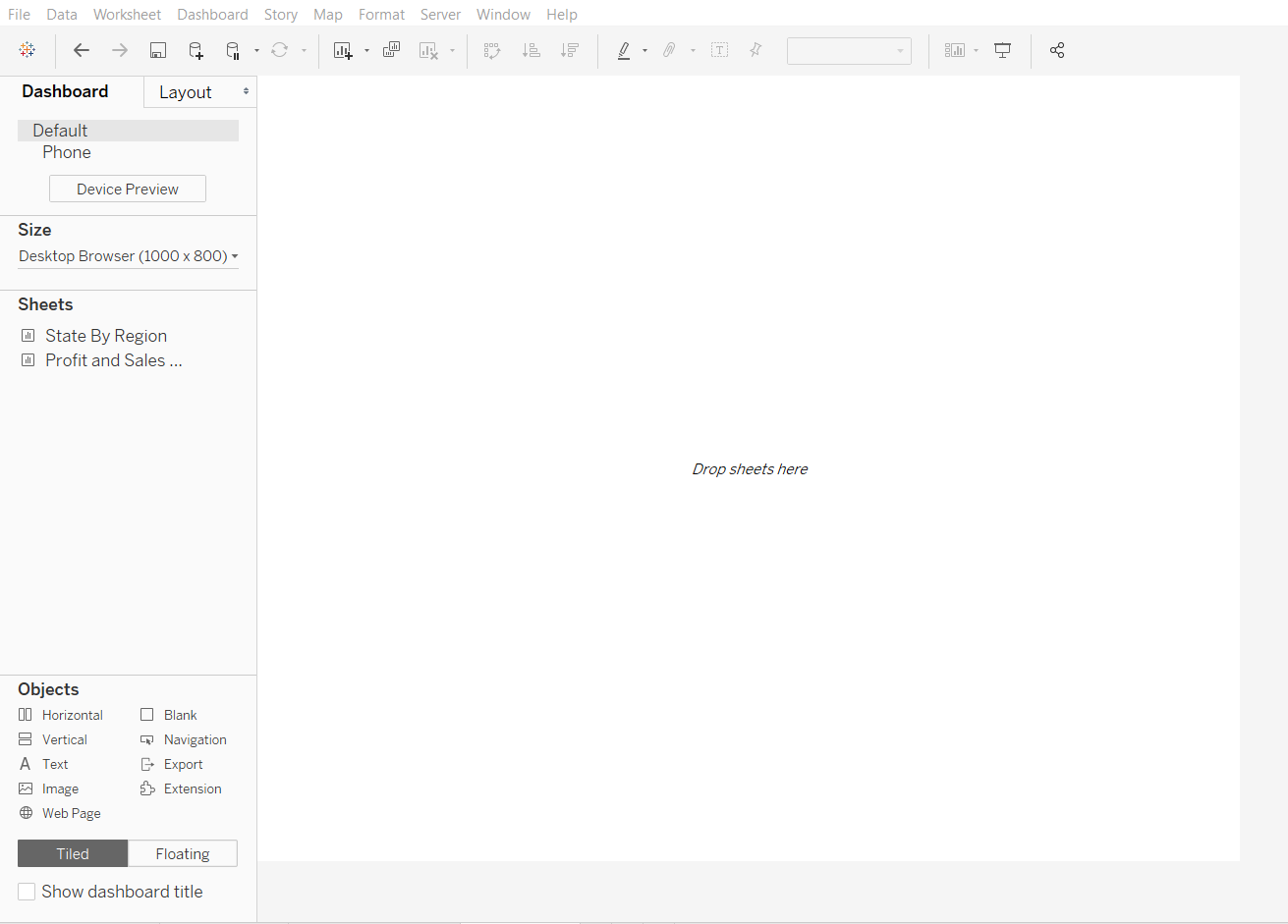Click the Redo forward arrow icon

pyautogui.click(x=120, y=50)
